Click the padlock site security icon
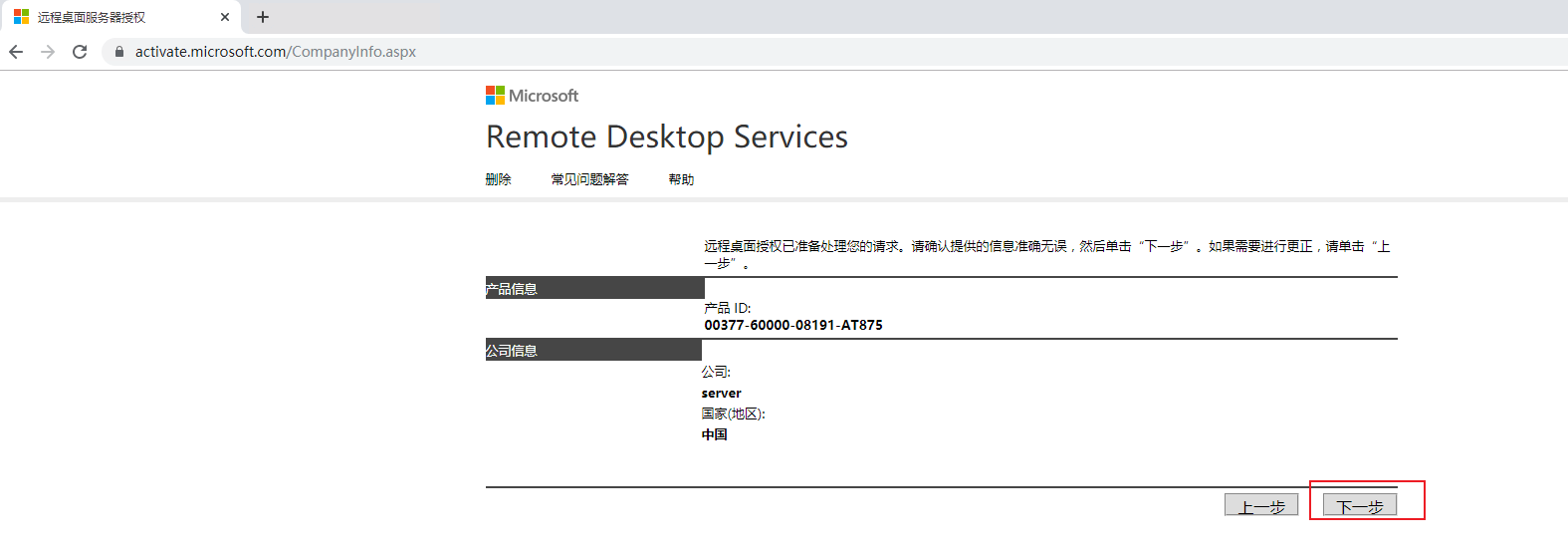 pyautogui.click(x=119, y=52)
